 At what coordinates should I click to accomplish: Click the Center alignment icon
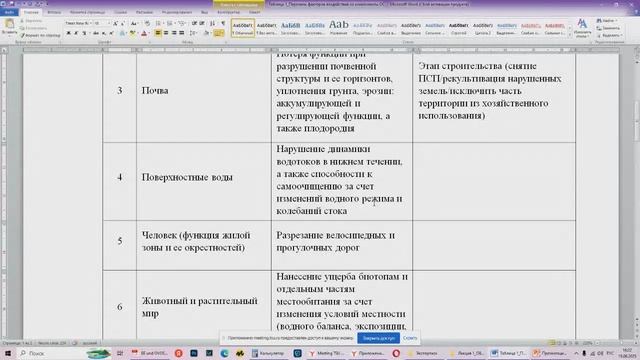pos(166,33)
